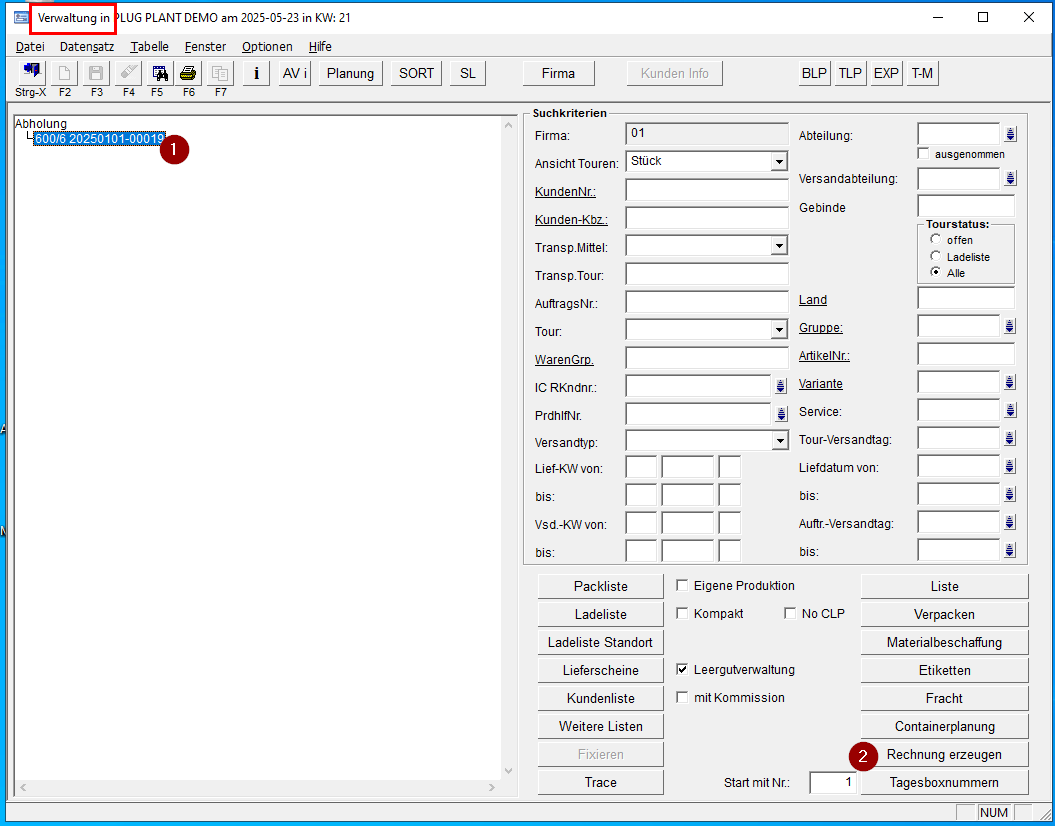Click the exit door icon (Strg-X)
This screenshot has height=826, width=1055.
tap(30, 73)
